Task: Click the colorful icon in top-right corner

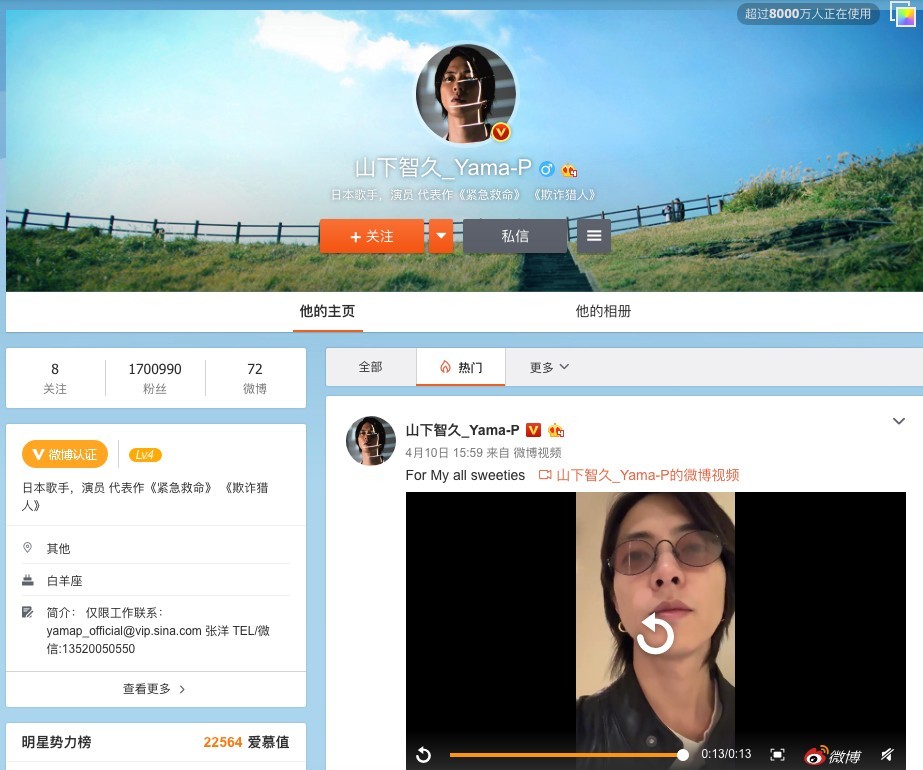Action: click(902, 14)
